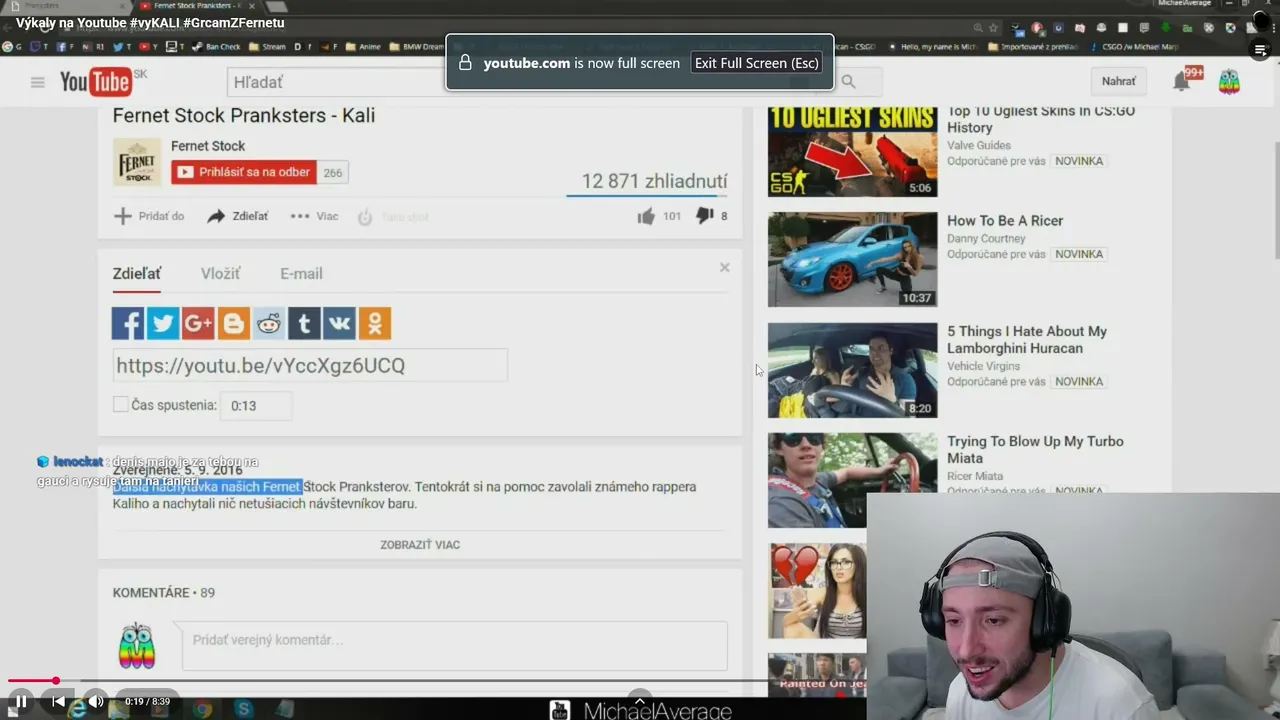Screen dimensions: 1280x720
Task: Dislike the video with thumbs down
Action: tap(704, 216)
